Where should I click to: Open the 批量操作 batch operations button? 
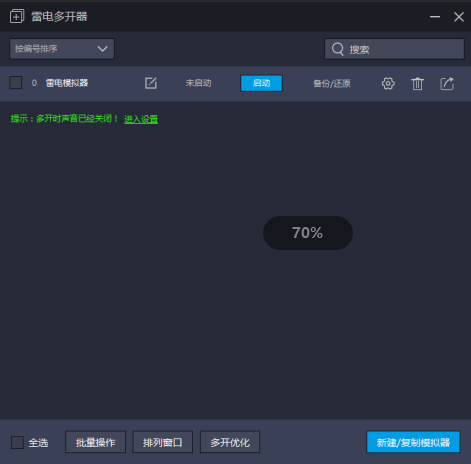click(95, 442)
